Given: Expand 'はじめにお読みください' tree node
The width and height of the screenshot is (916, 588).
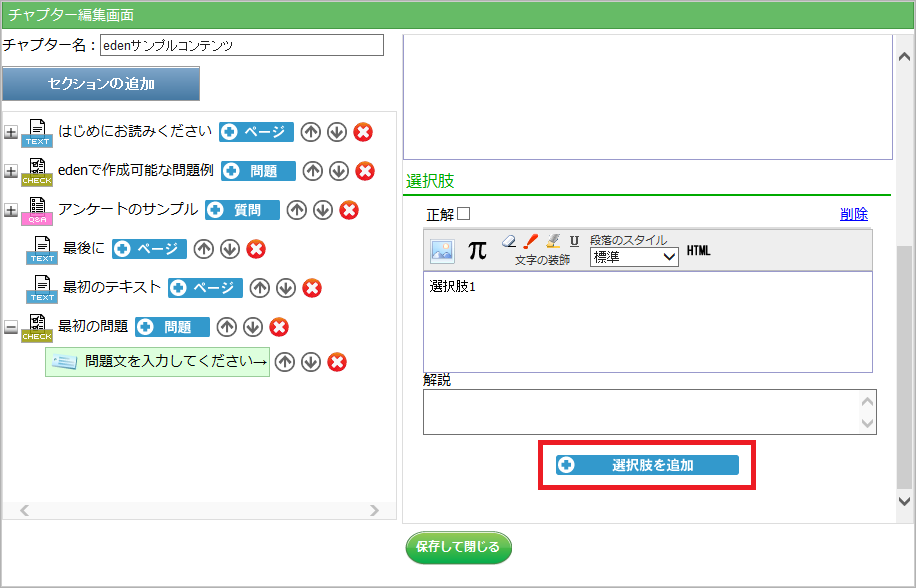Looking at the screenshot, I should [x=11, y=133].
